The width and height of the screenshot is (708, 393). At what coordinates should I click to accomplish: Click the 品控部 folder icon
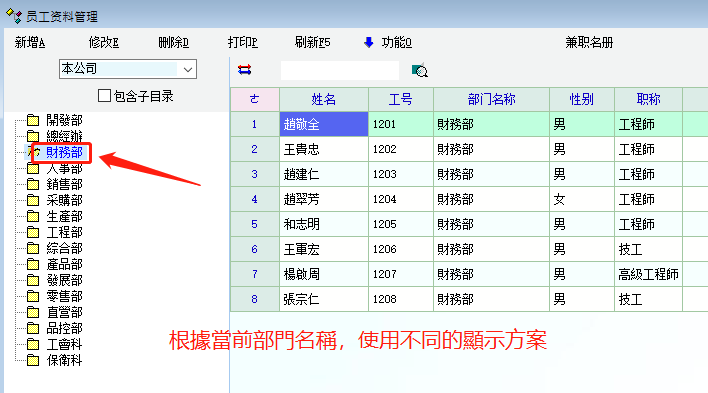[33, 328]
